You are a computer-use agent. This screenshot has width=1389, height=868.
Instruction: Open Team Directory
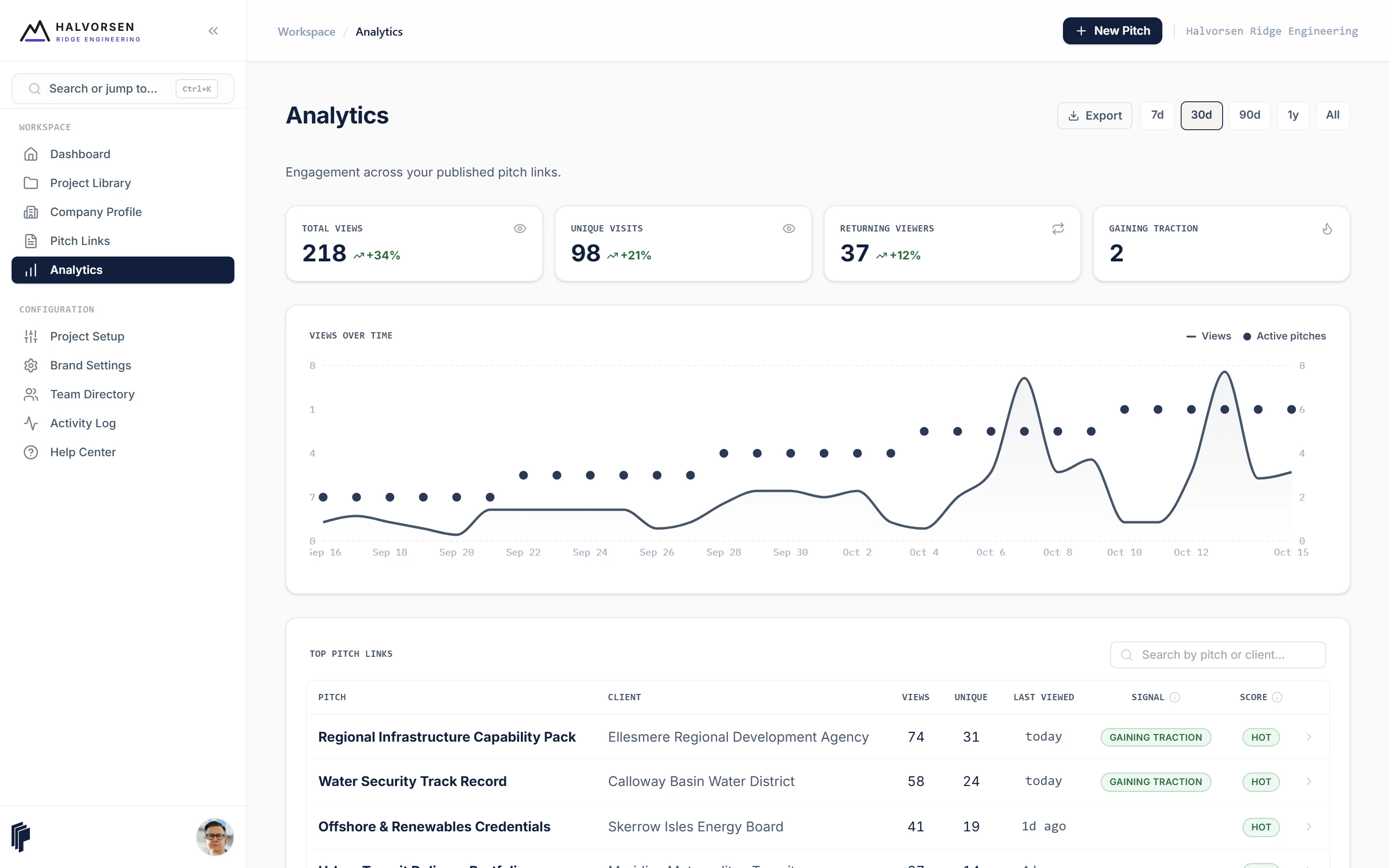click(123, 394)
